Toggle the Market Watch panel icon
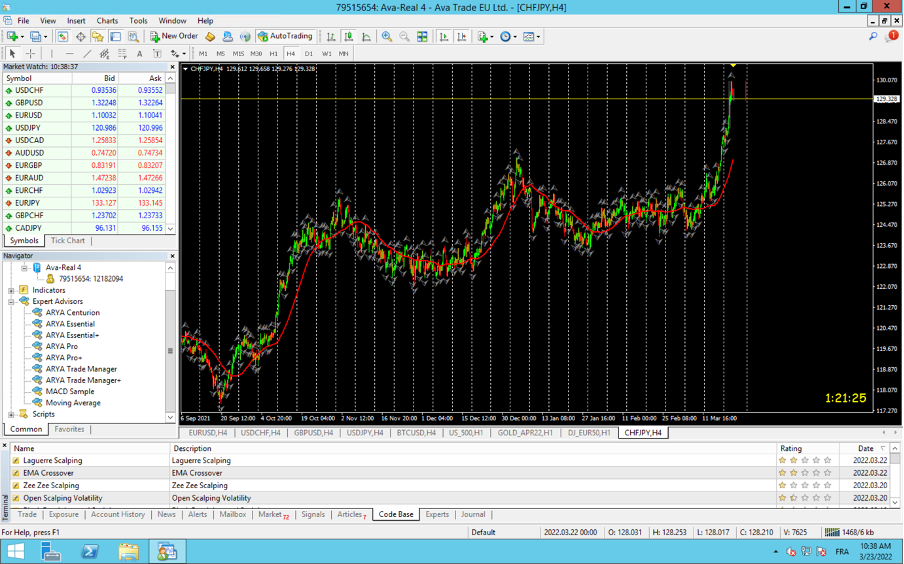Screen dimensions: 904x564 coord(63,36)
